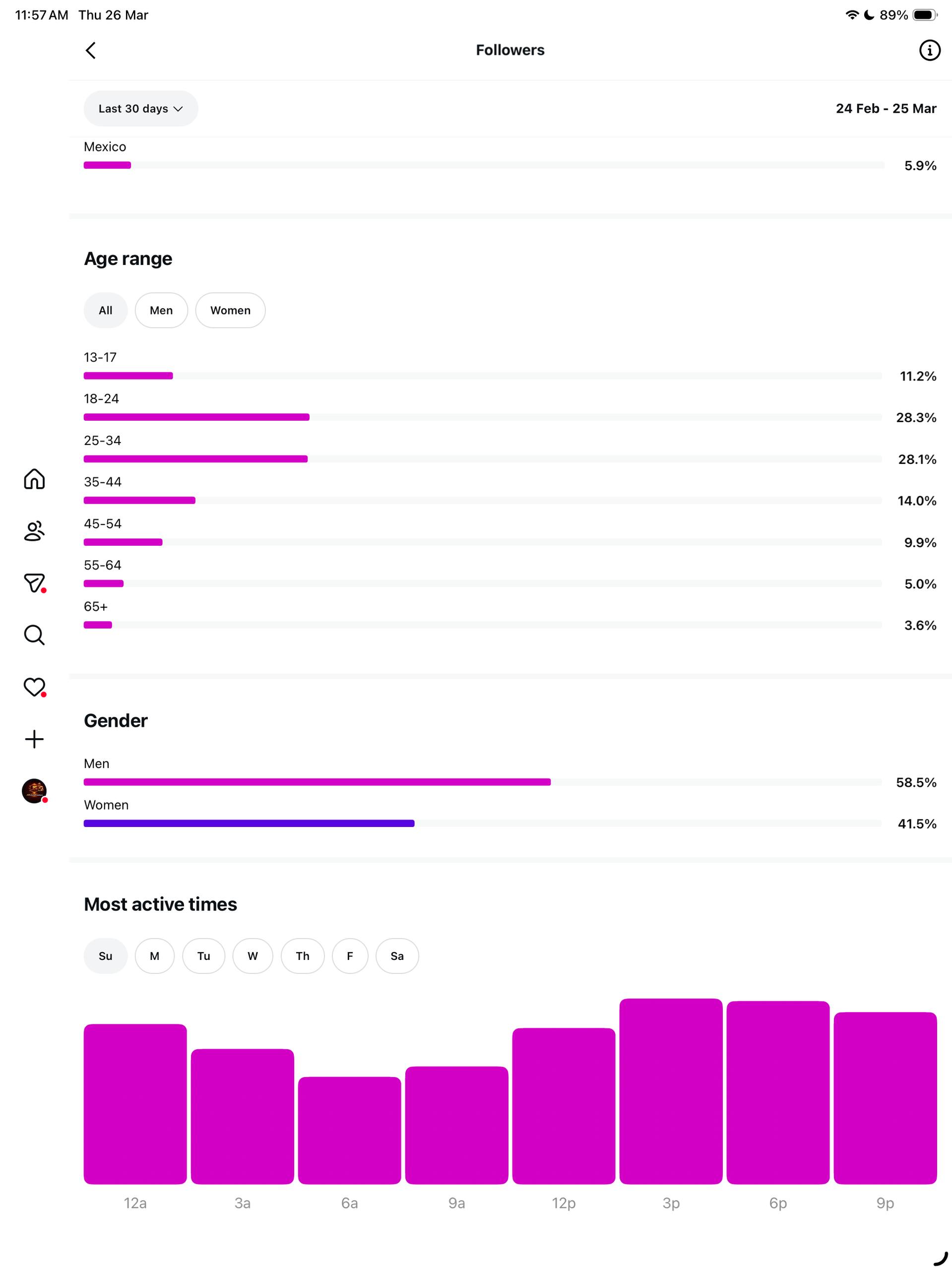Expand the Last 30 days dropdown
The height and width of the screenshot is (1270, 952).
(x=141, y=109)
